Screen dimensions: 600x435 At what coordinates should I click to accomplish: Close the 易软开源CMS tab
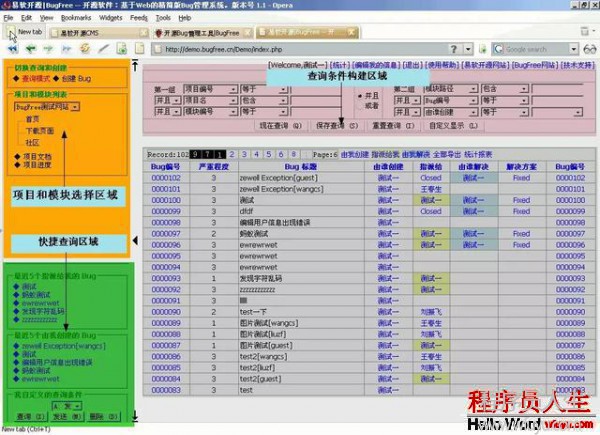[143, 33]
